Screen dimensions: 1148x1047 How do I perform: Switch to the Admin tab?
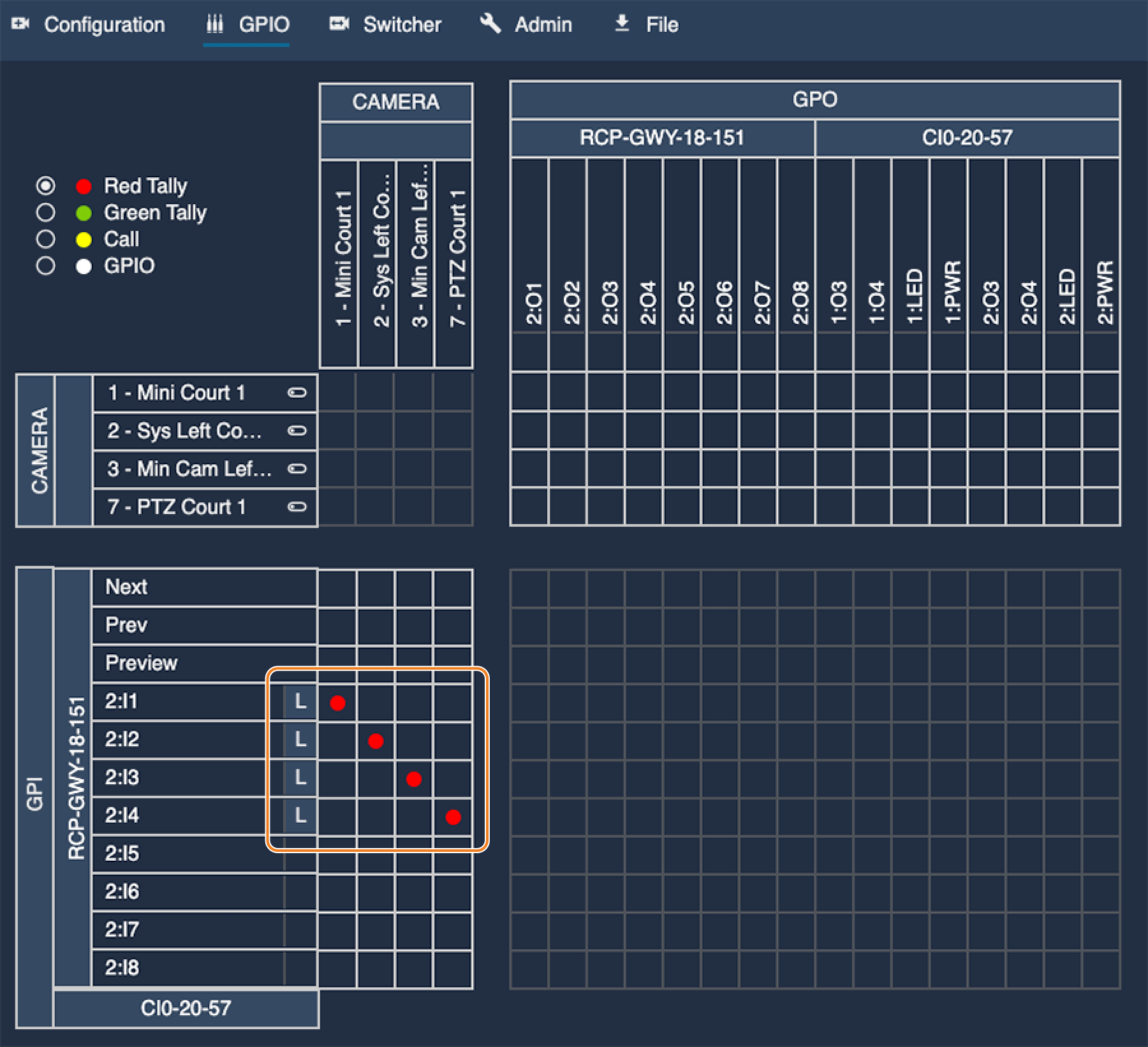click(526, 24)
